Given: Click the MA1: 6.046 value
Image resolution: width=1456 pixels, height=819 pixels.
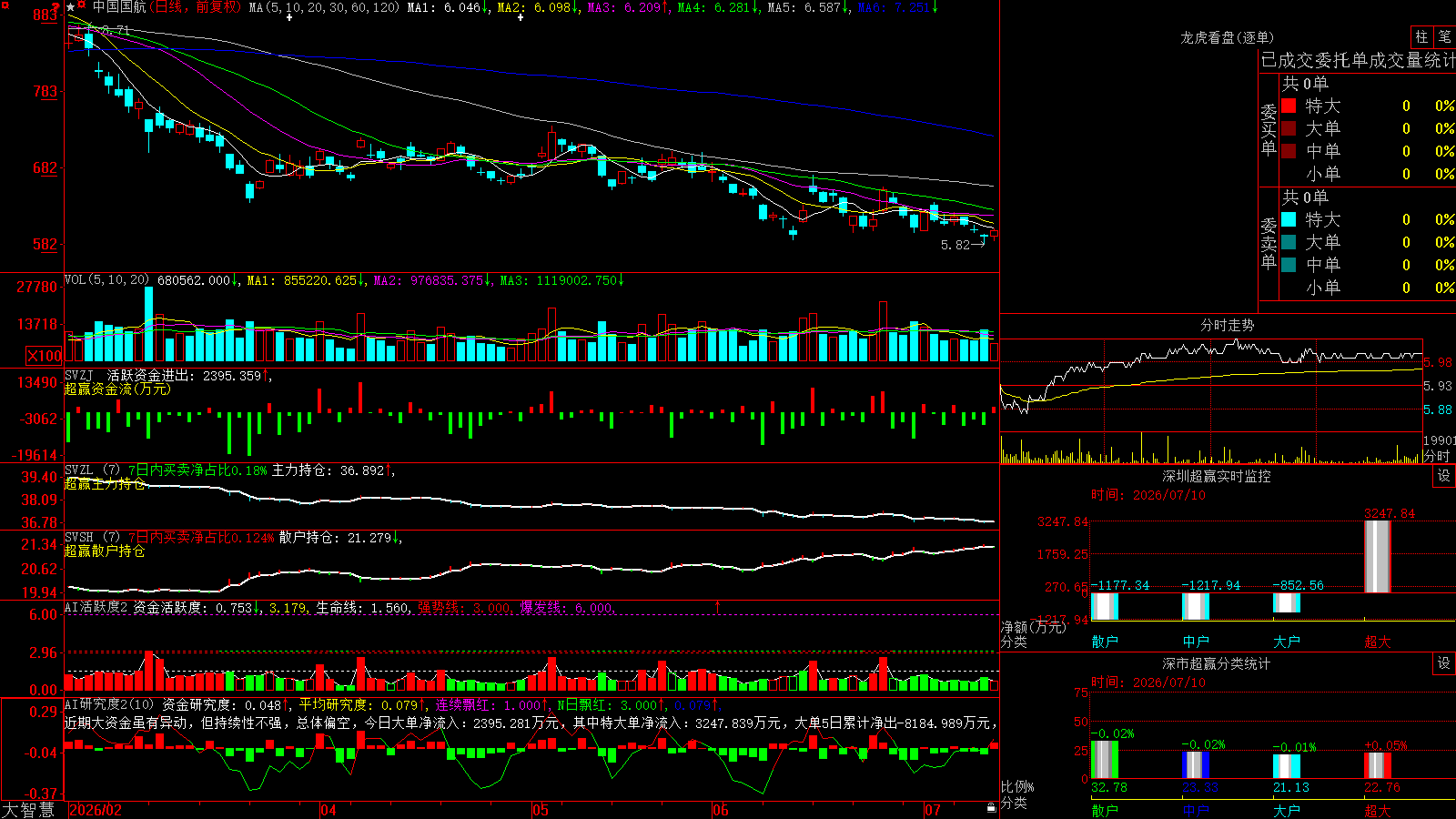Looking at the screenshot, I should (x=448, y=7).
